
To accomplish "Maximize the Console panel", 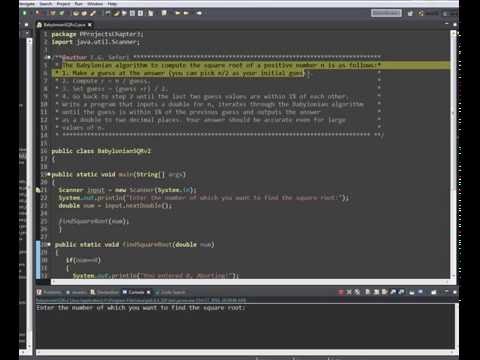I will coord(455,292).
